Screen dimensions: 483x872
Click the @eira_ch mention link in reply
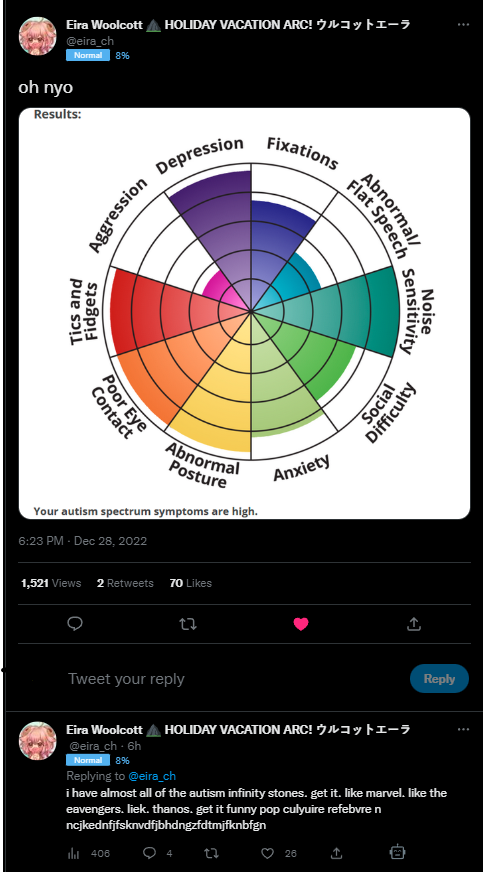point(152,776)
